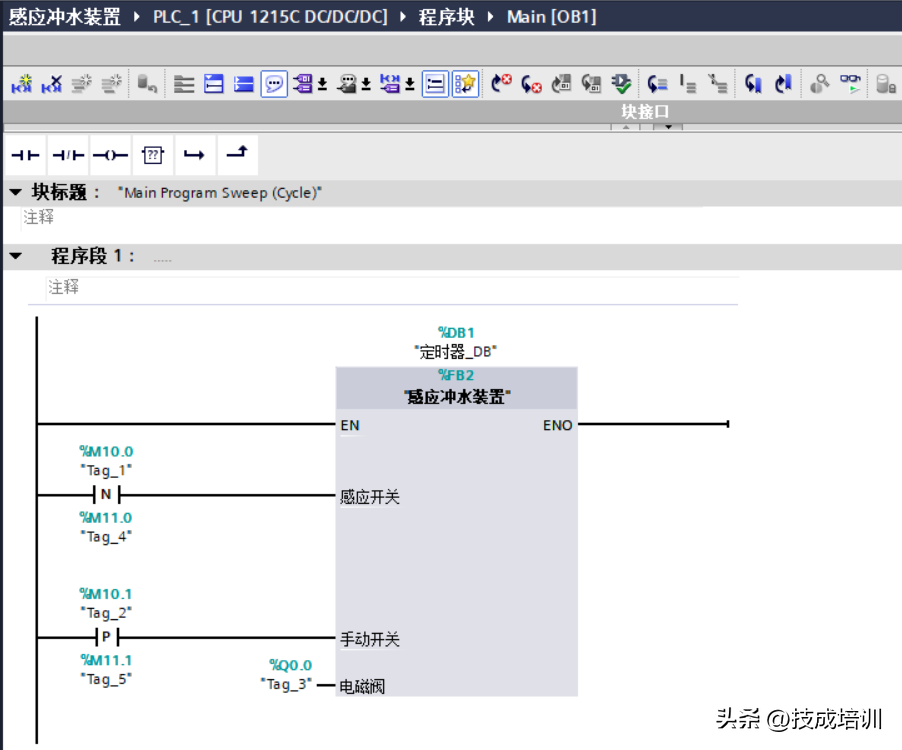Click Main [OB1] in the breadcrumb

click(x=551, y=17)
